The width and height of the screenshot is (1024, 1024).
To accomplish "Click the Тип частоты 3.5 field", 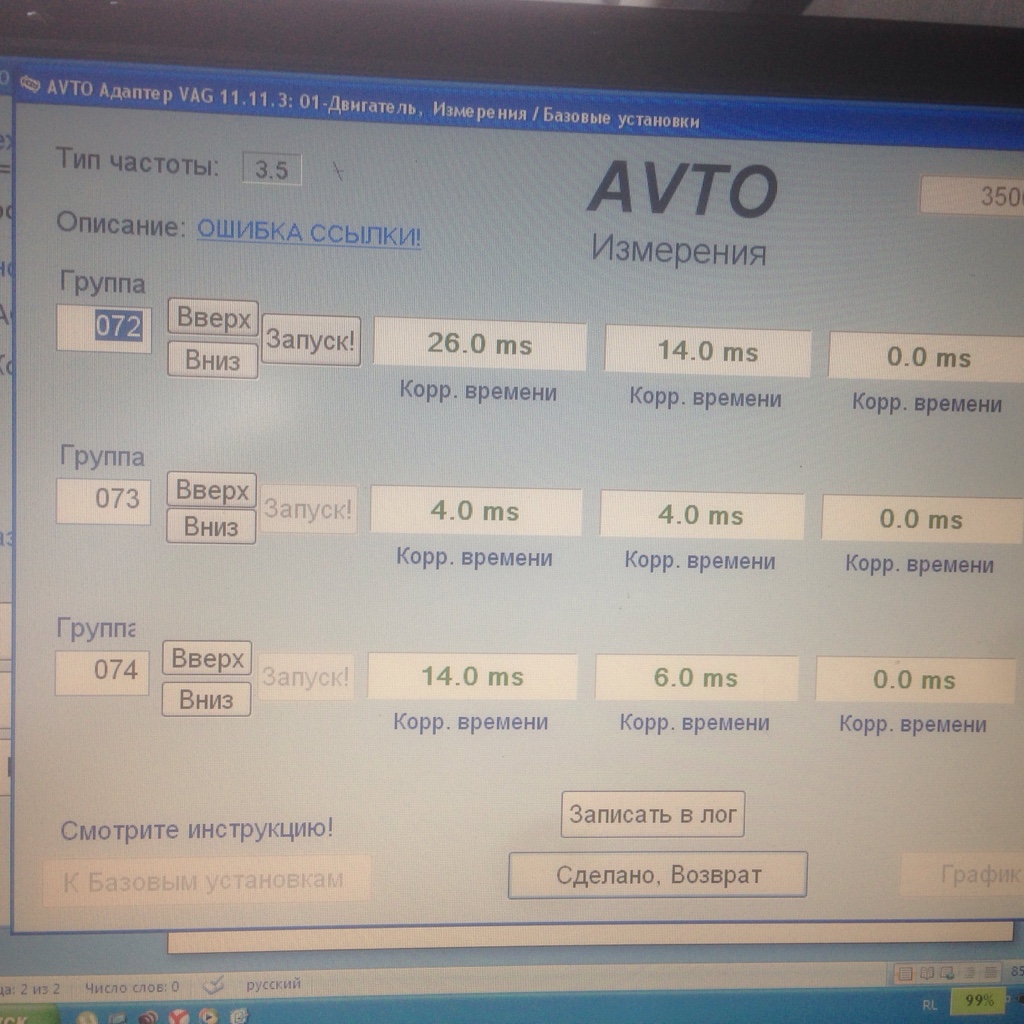I will (271, 170).
